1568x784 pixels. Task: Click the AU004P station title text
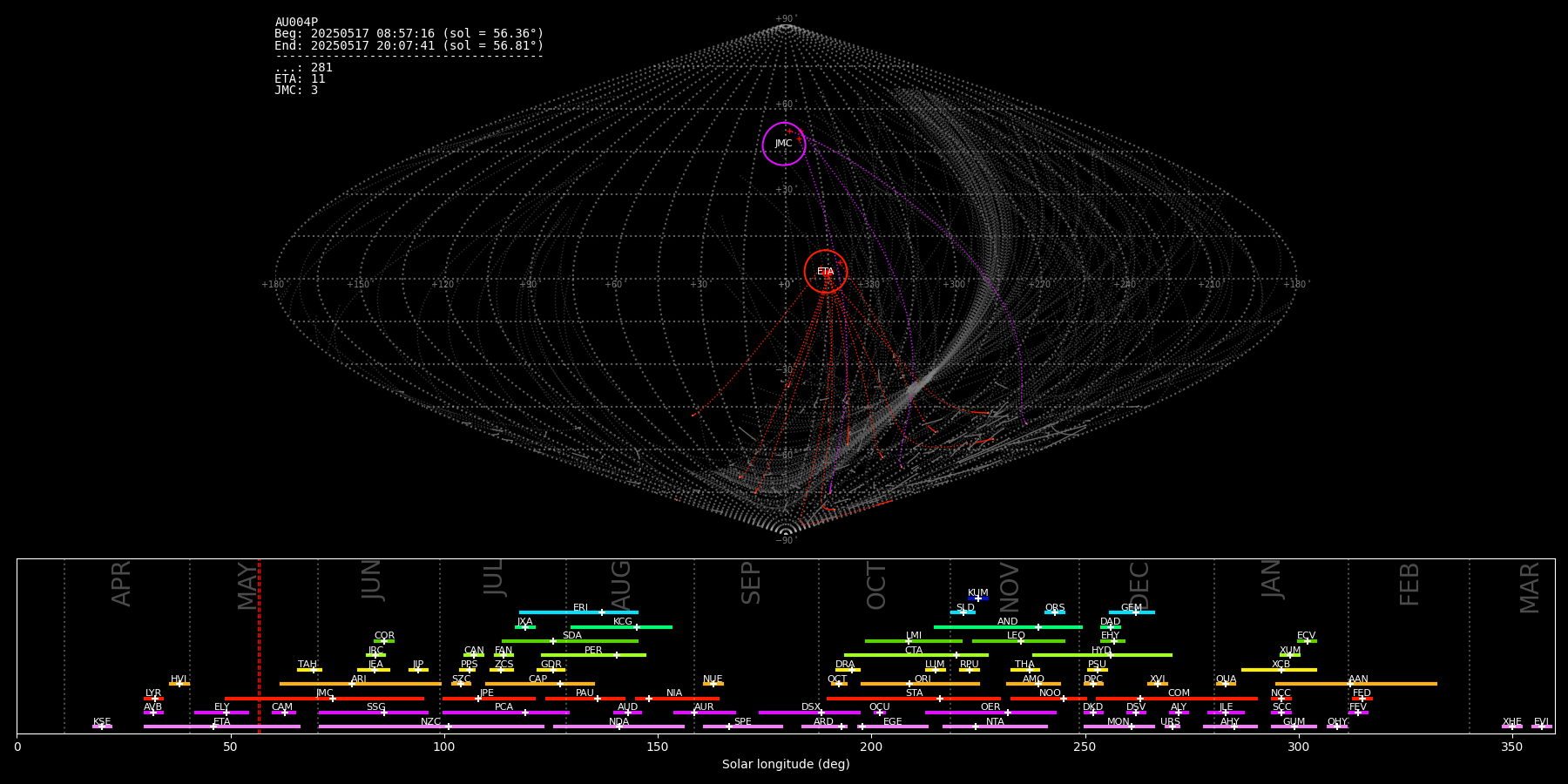pos(296,23)
